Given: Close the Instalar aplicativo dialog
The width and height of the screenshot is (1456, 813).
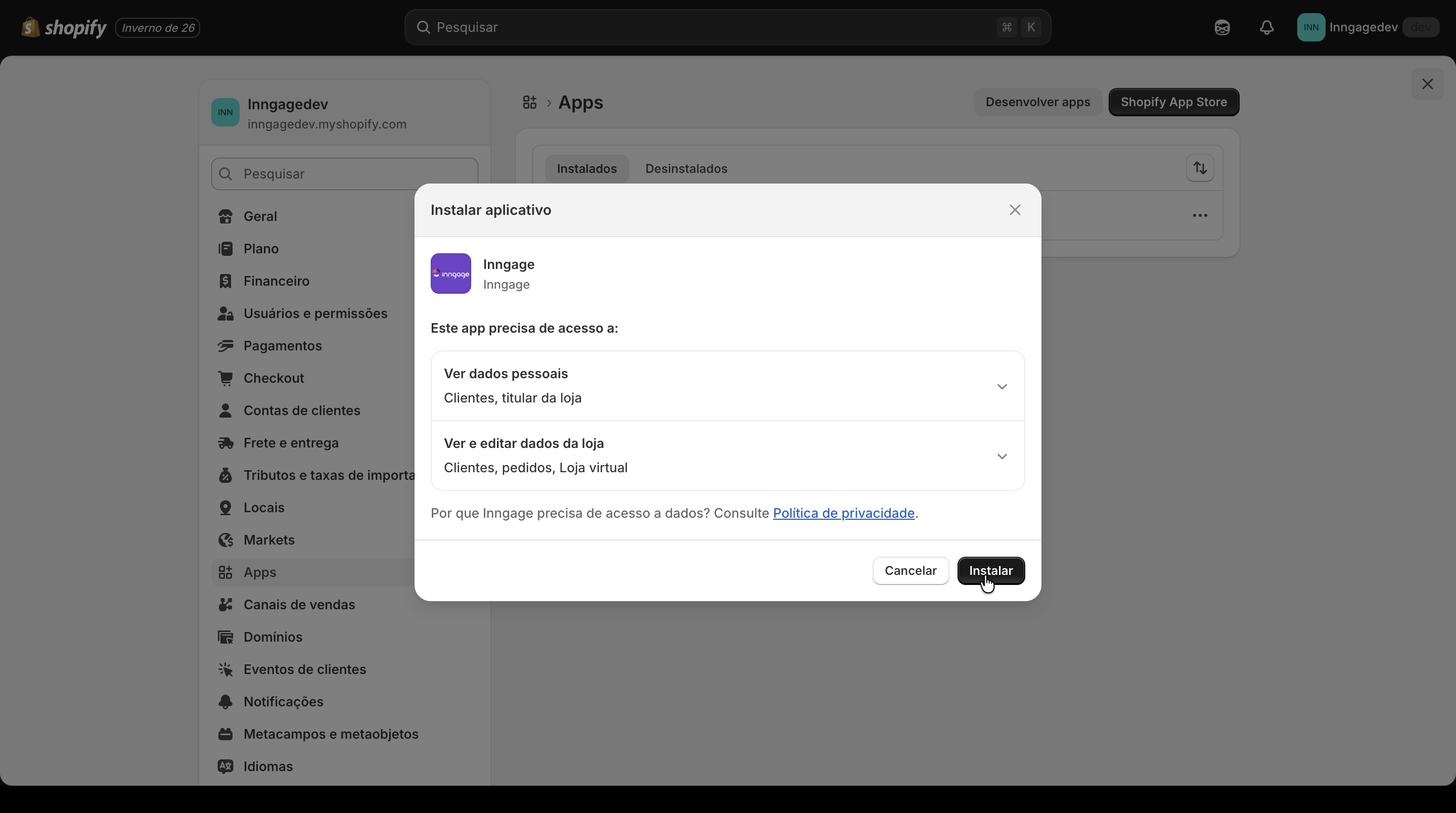Looking at the screenshot, I should tap(1015, 210).
